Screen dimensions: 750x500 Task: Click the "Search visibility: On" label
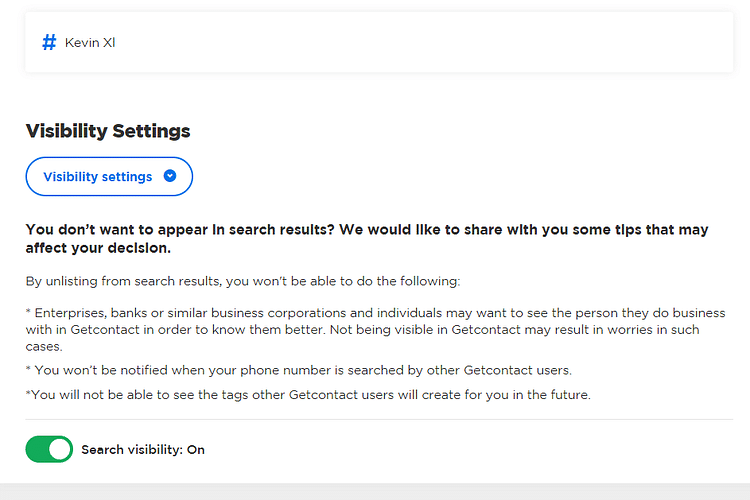143,450
